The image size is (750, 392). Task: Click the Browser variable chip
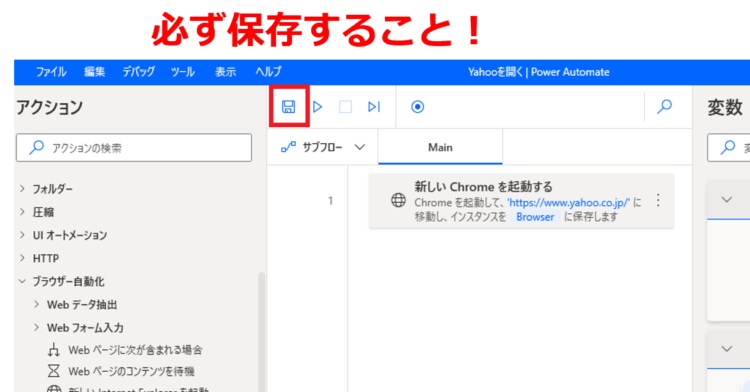coord(535,217)
